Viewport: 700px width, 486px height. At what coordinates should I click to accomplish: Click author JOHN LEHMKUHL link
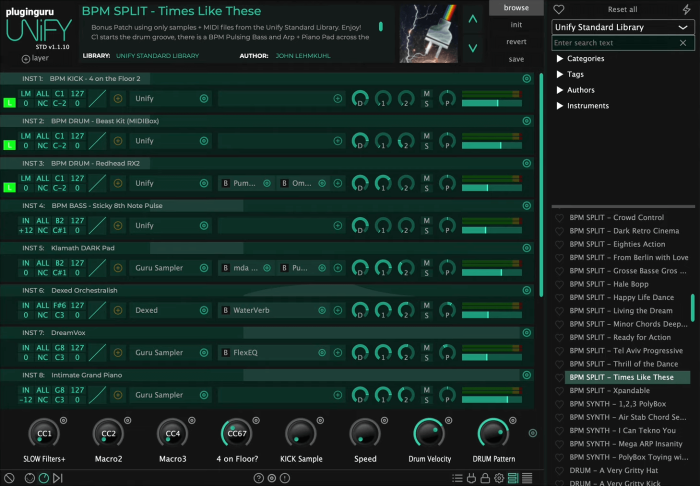pyautogui.click(x=303, y=56)
